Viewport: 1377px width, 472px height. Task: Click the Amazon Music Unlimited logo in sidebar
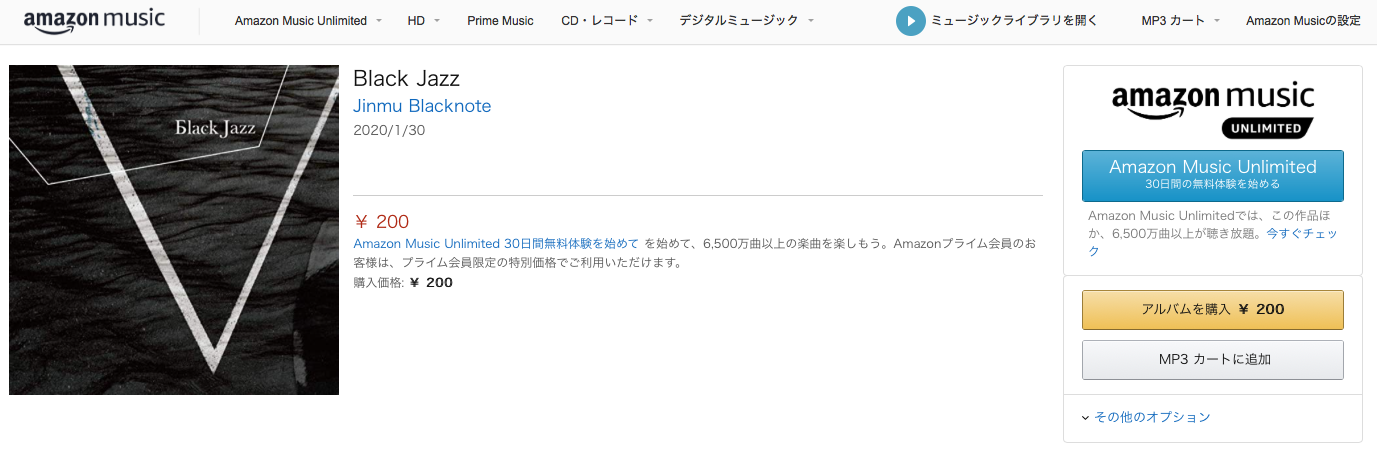pos(1213,110)
